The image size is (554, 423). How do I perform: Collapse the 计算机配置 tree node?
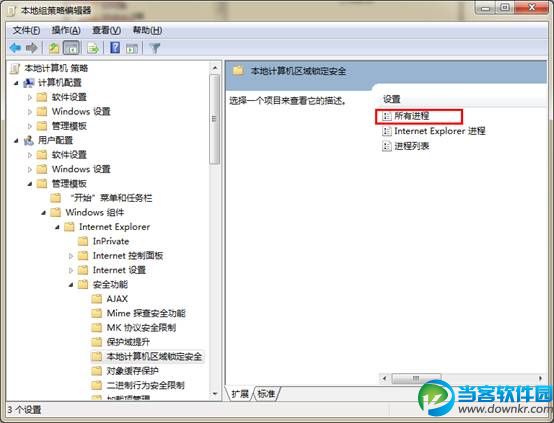pos(16,83)
